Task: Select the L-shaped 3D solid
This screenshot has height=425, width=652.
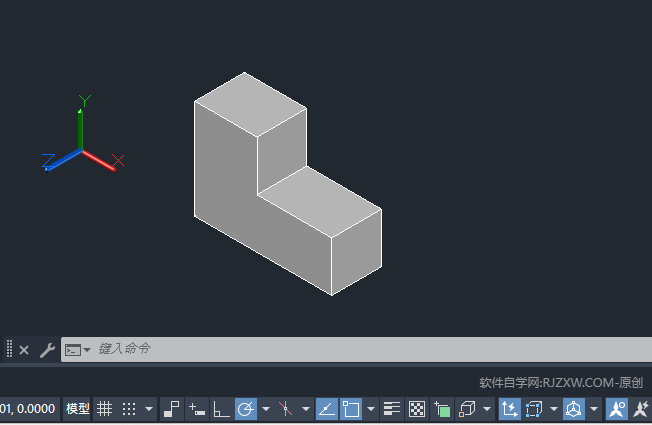Action: pos(288,183)
